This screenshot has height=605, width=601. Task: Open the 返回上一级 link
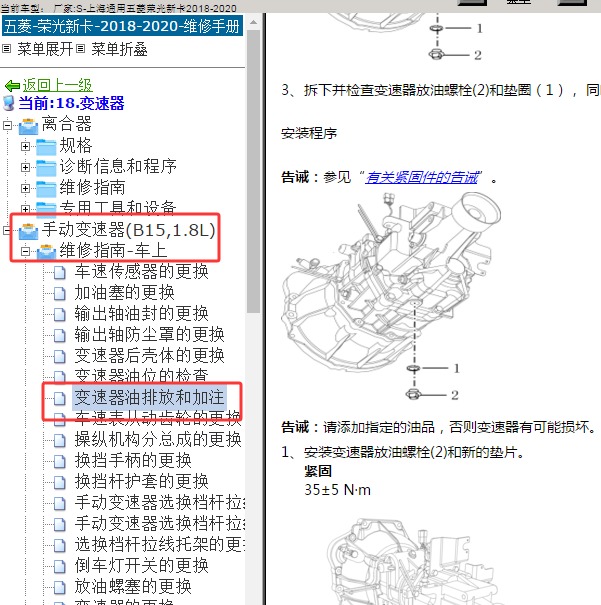57,85
